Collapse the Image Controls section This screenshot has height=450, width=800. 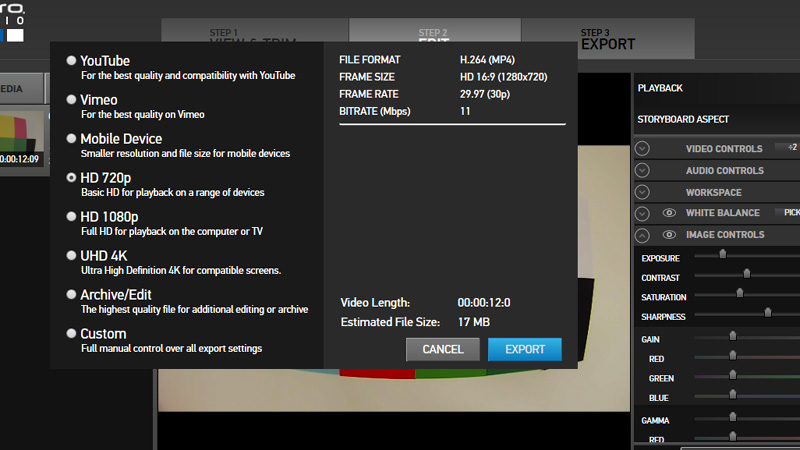(642, 235)
